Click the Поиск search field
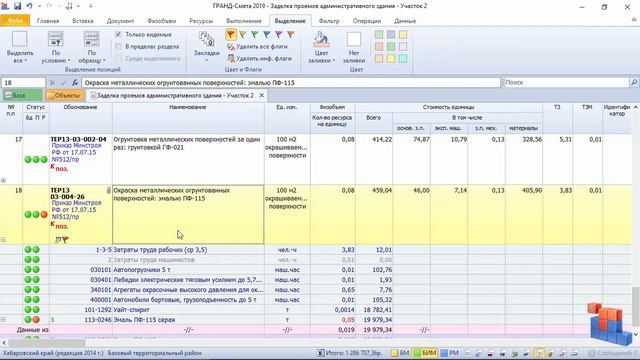Image resolution: width=640 pixels, height=360 pixels. pos(567,82)
